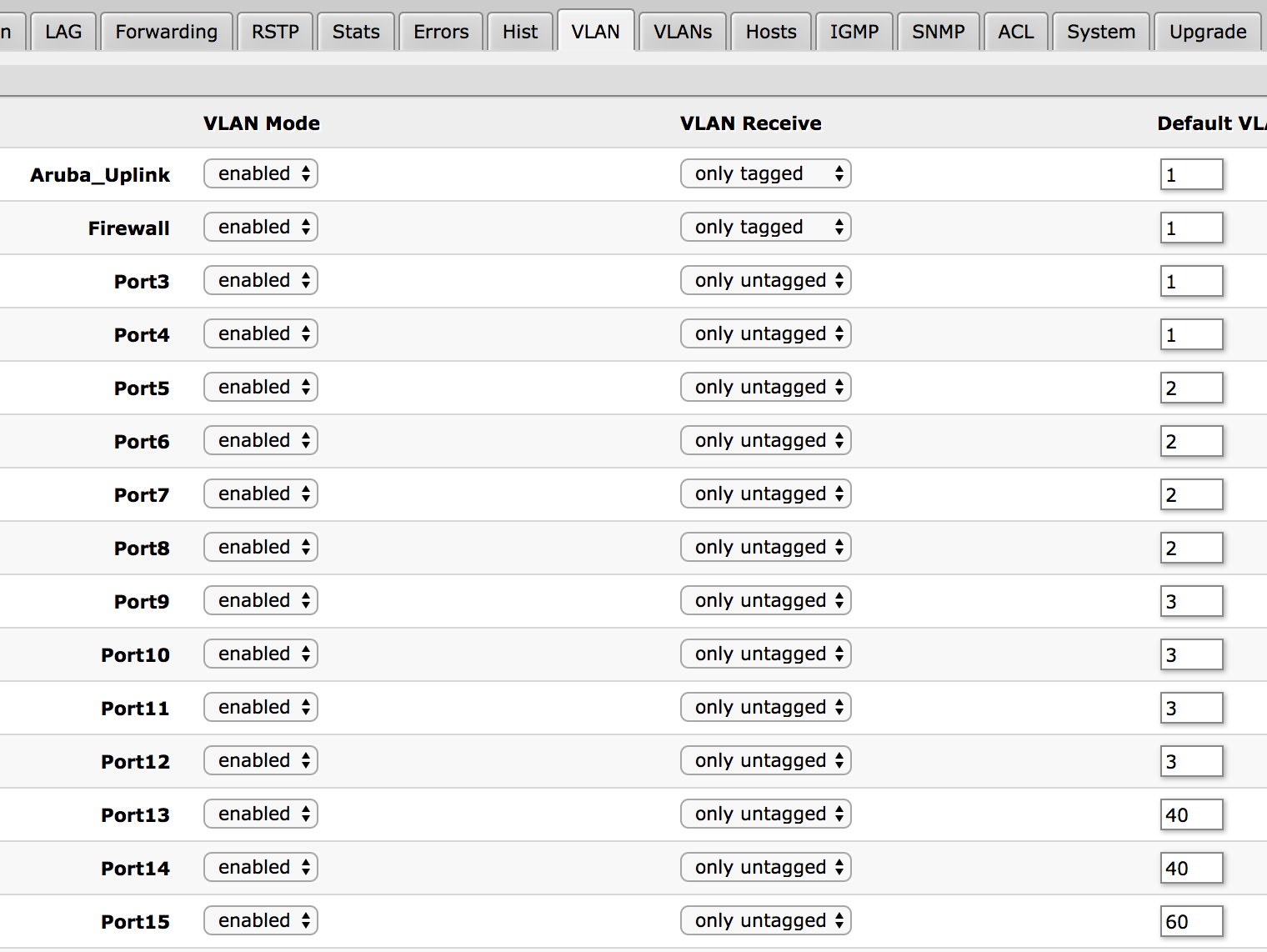Screen dimensions: 1267x952
Task: Go to the IGMP tab
Action: coord(854,32)
